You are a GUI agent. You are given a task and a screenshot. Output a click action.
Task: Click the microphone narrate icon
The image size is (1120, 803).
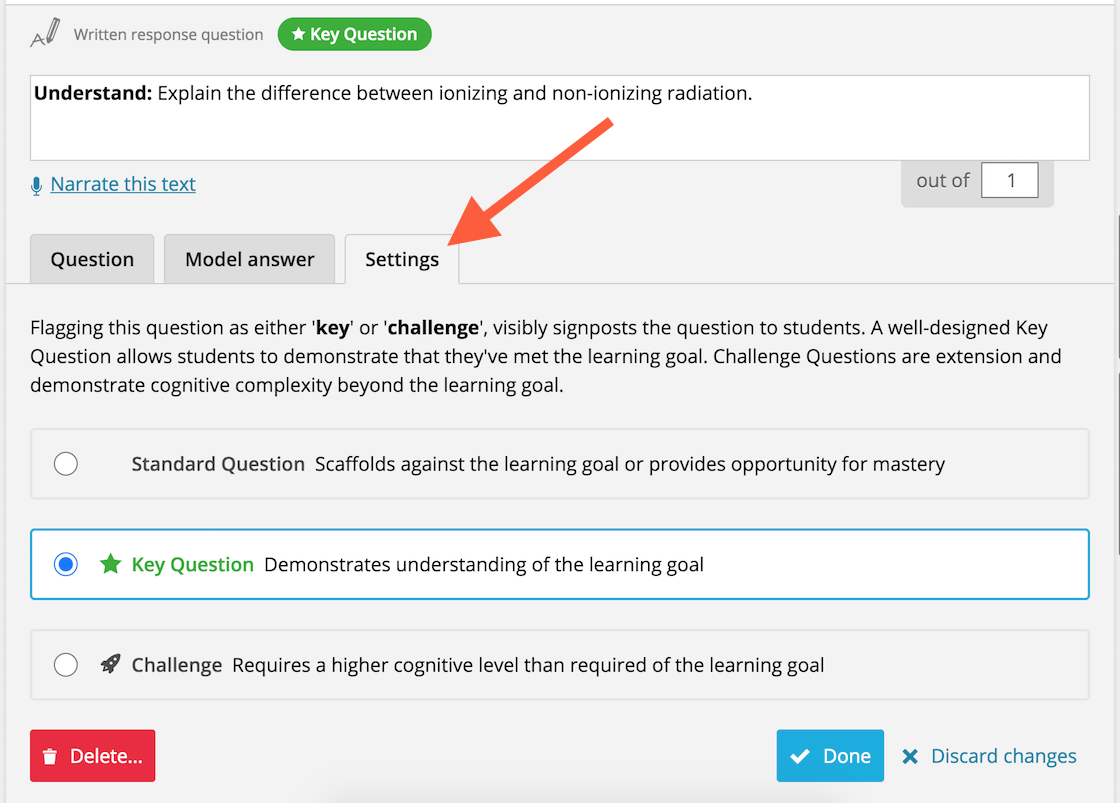click(x=36, y=186)
